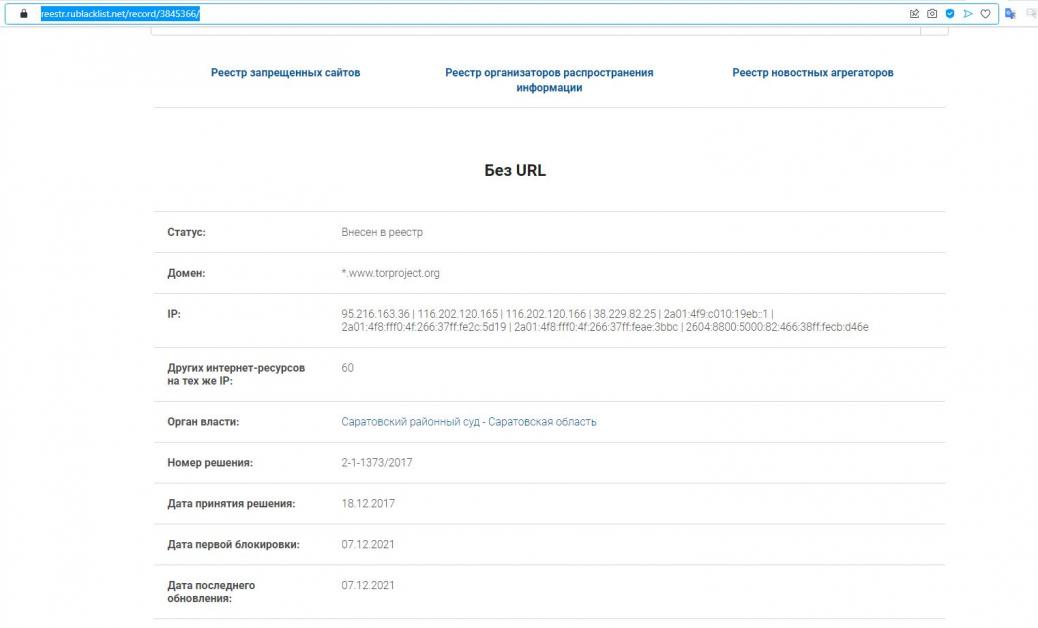The height and width of the screenshot is (628, 1038).
Task: Open the blue privacy shield icon
Action: click(950, 13)
